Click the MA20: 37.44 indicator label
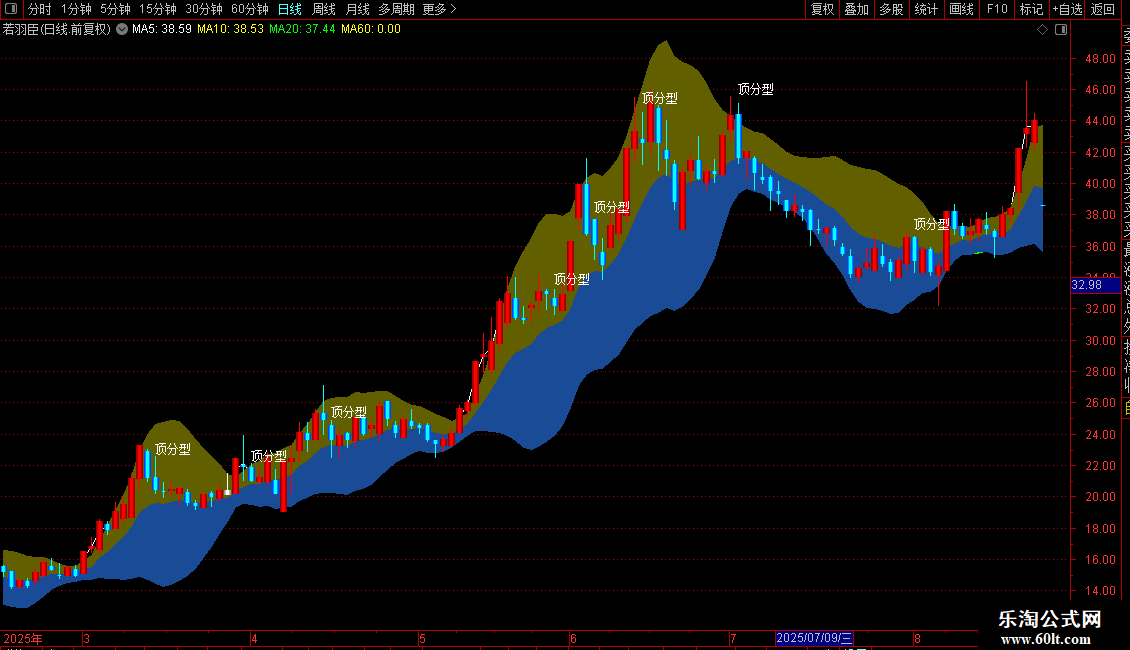 click(302, 29)
